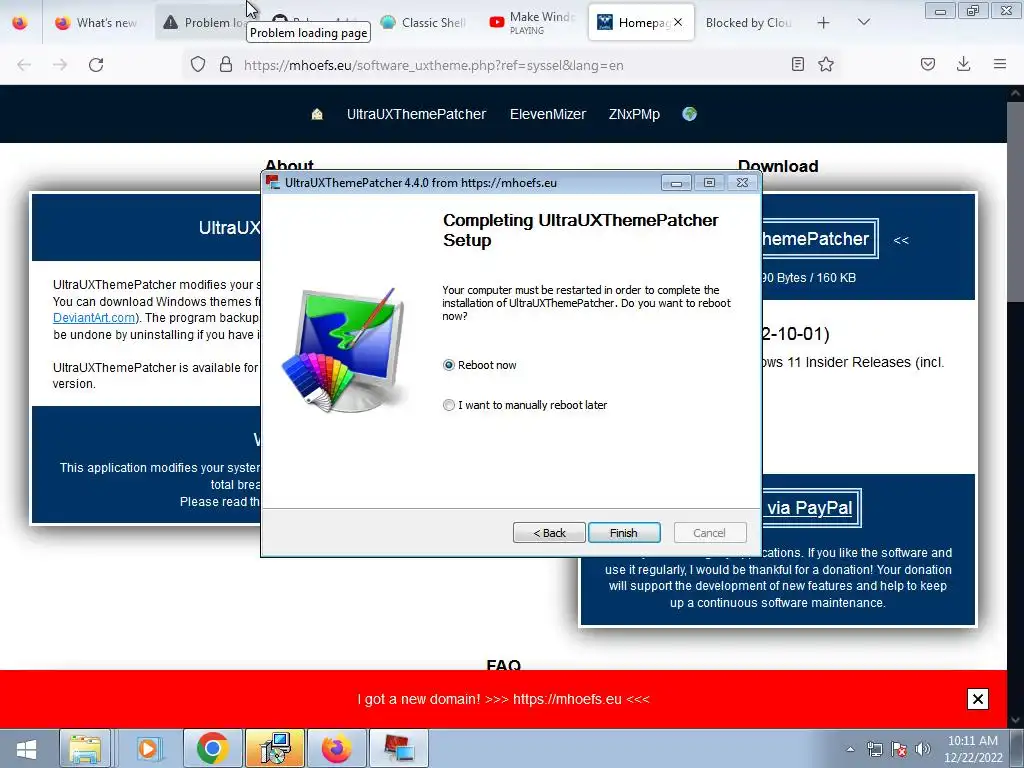Open the Firefox downloads panel

963,64
